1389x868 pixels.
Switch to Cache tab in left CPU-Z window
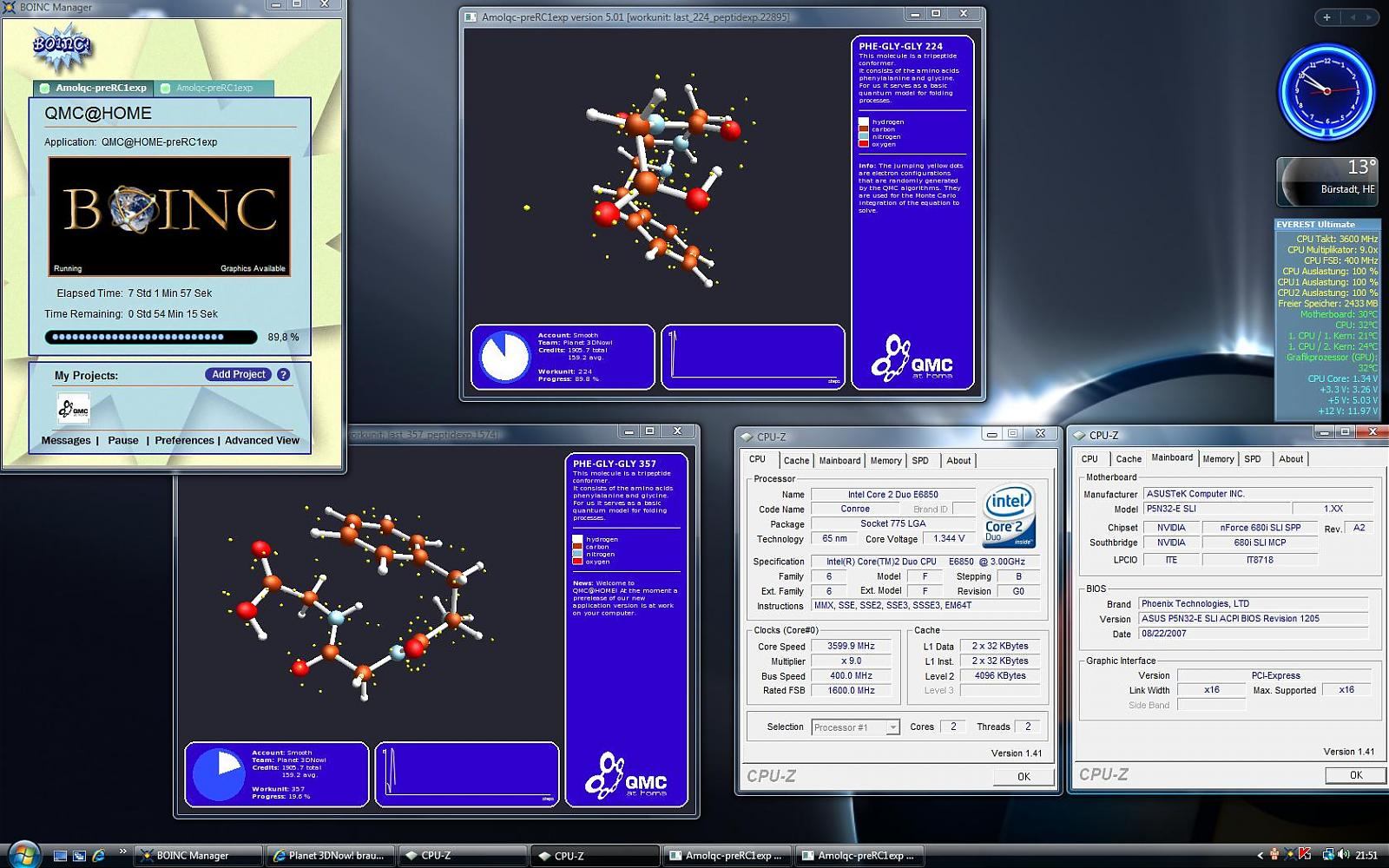796,461
